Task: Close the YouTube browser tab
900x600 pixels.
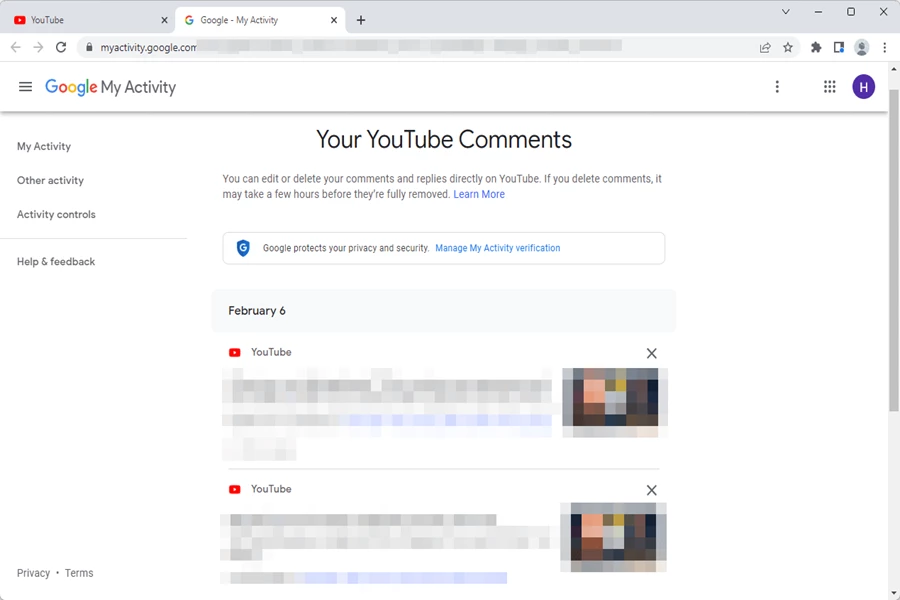Action: [164, 20]
